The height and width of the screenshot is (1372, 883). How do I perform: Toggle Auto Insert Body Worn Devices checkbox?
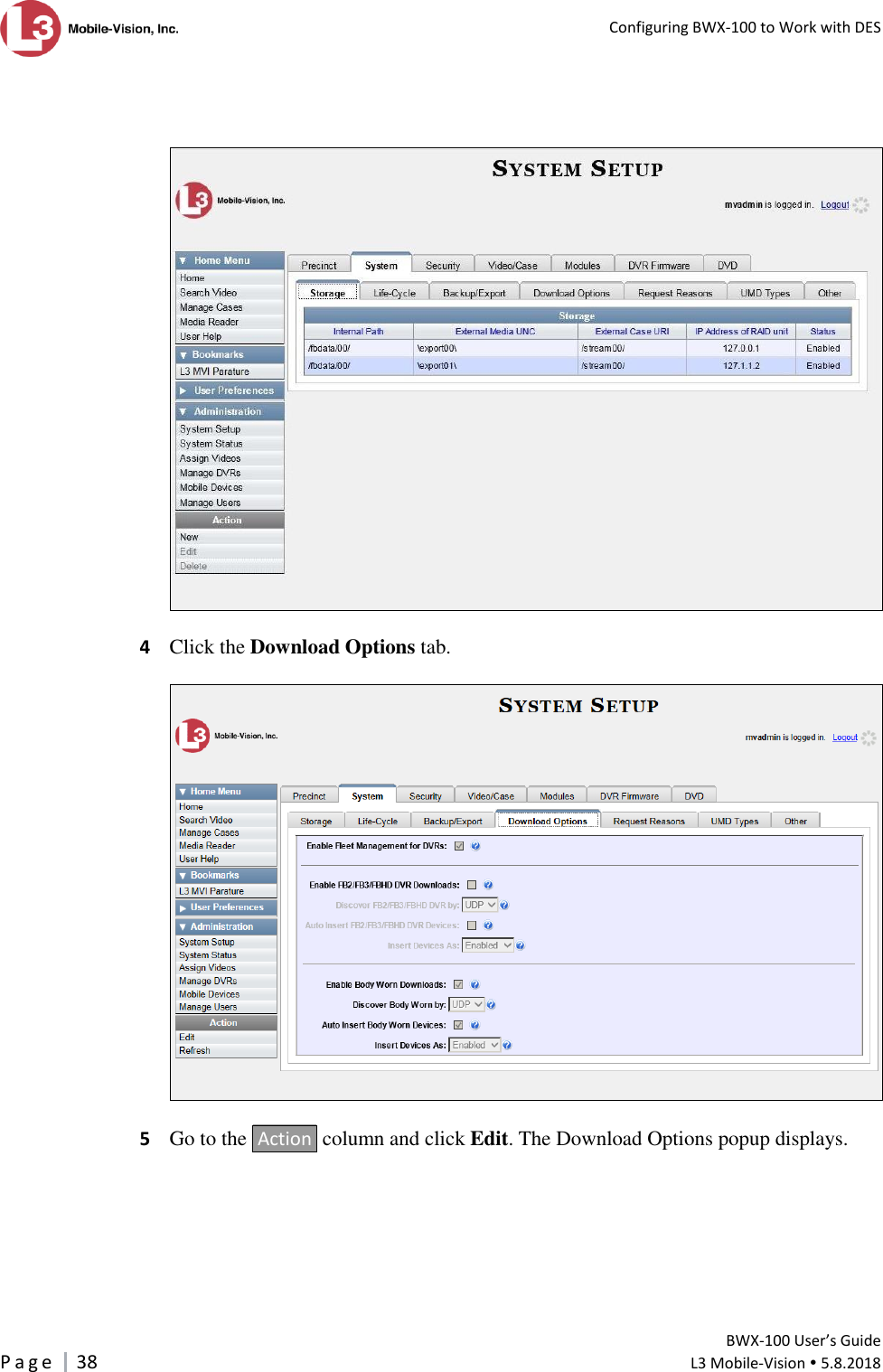point(458,1025)
